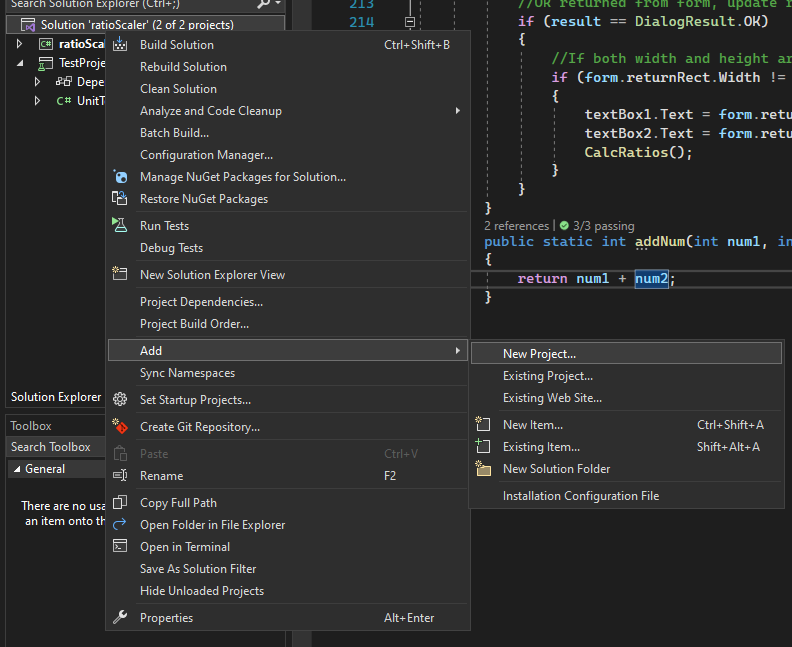This screenshot has height=647, width=792.
Task: Collapse code block at line 214
Action: (x=410, y=22)
